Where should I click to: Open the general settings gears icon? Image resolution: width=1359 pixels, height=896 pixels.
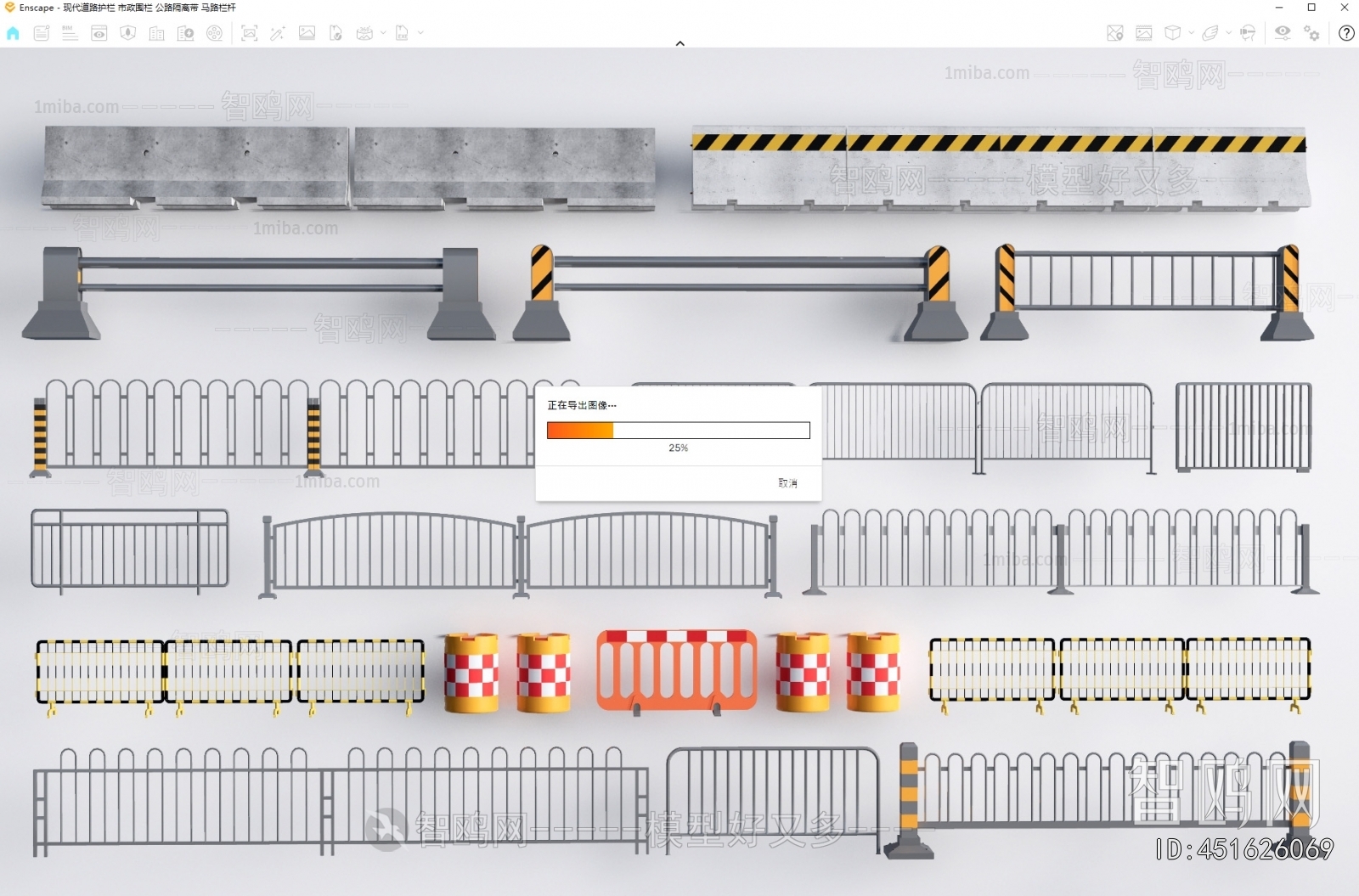1312,33
